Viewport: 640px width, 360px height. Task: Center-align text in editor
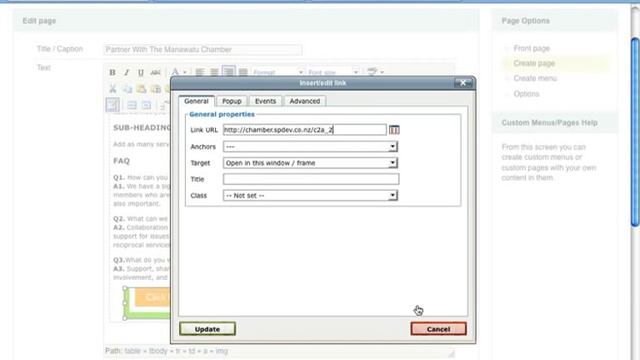[214, 73]
